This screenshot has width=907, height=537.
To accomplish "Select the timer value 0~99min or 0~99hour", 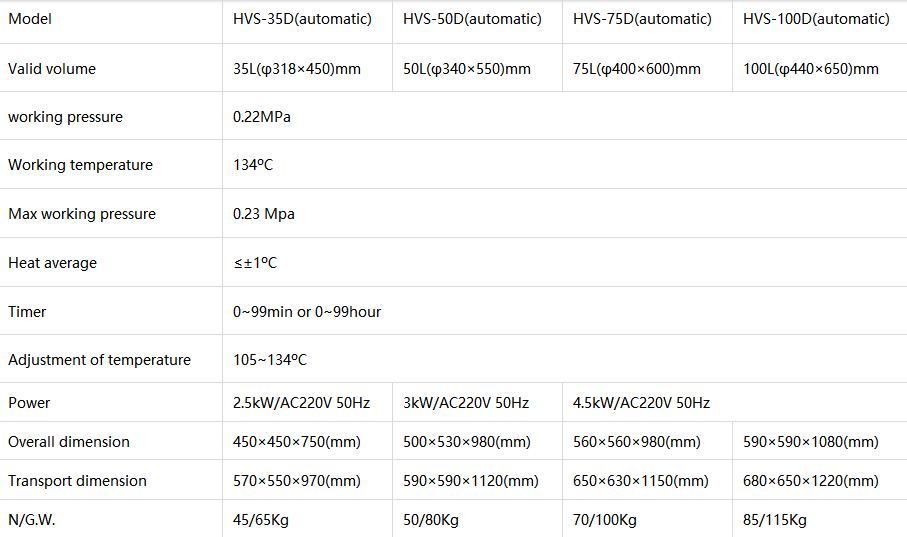I will pyautogui.click(x=307, y=312).
